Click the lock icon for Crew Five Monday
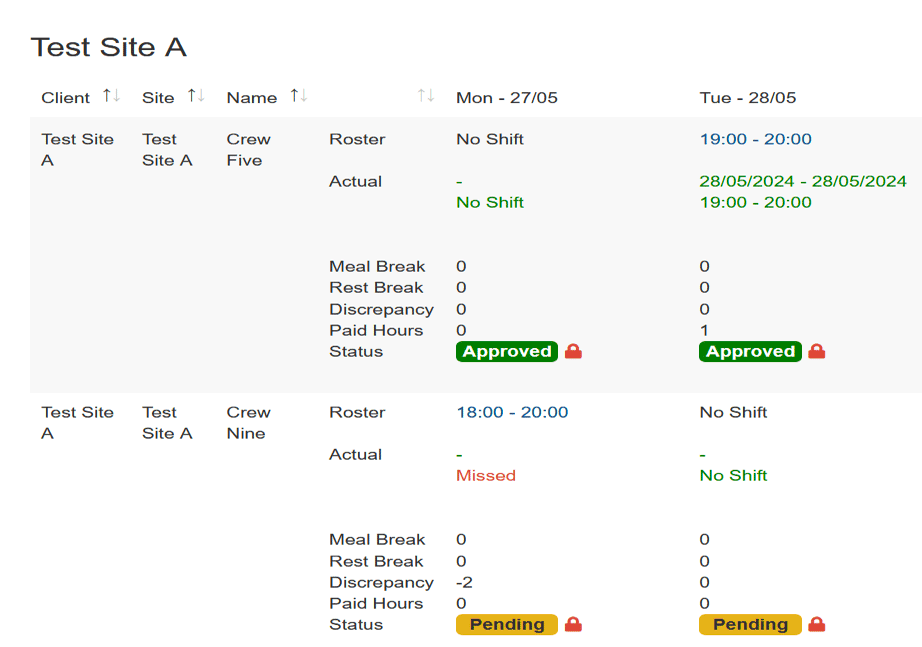Screen dimensions: 922x647 point(573,351)
